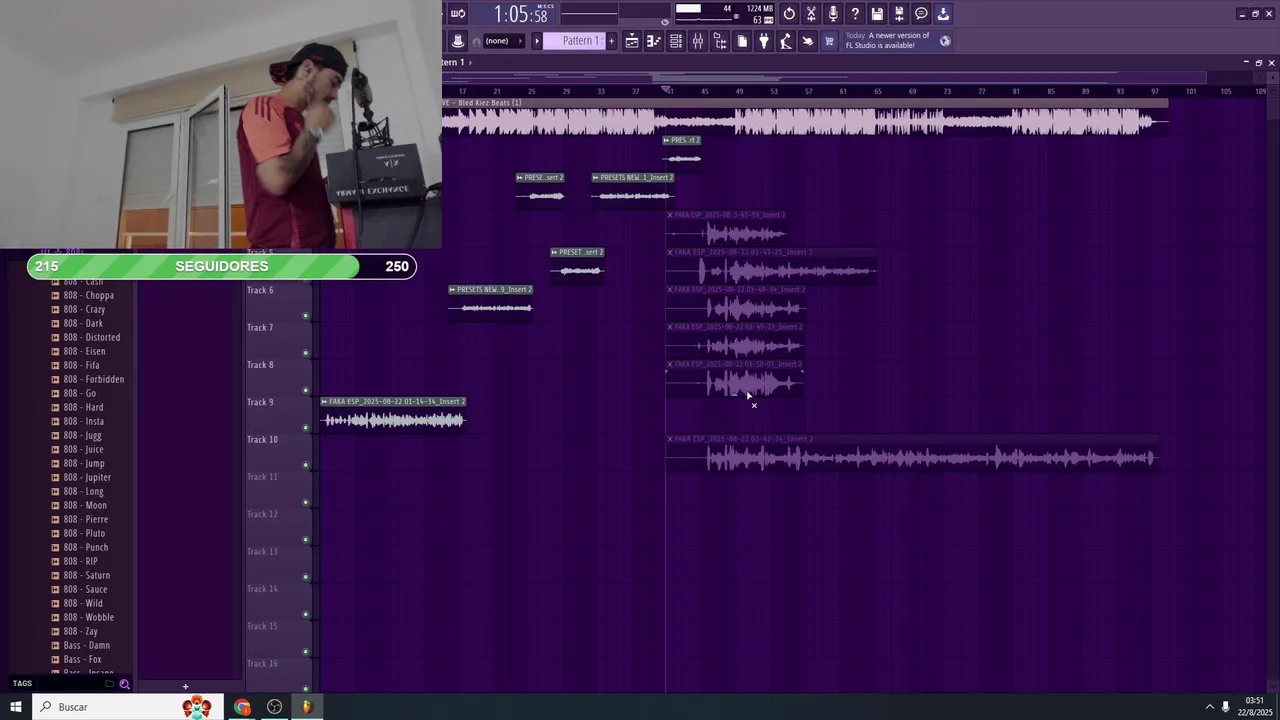Click the microphone one-click recording icon
Image resolution: width=1280 pixels, height=720 pixels.
(833, 14)
